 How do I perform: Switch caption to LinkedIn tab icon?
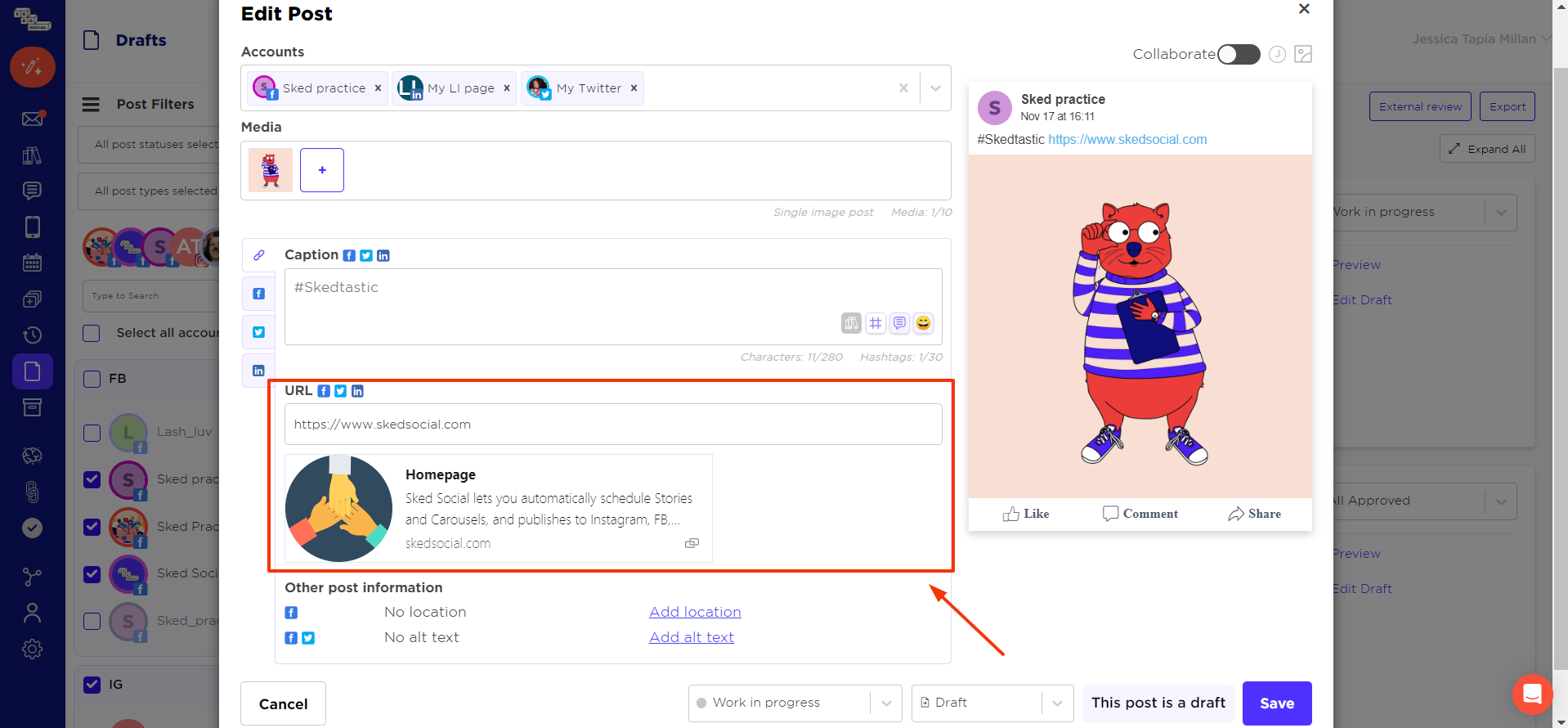click(x=259, y=371)
